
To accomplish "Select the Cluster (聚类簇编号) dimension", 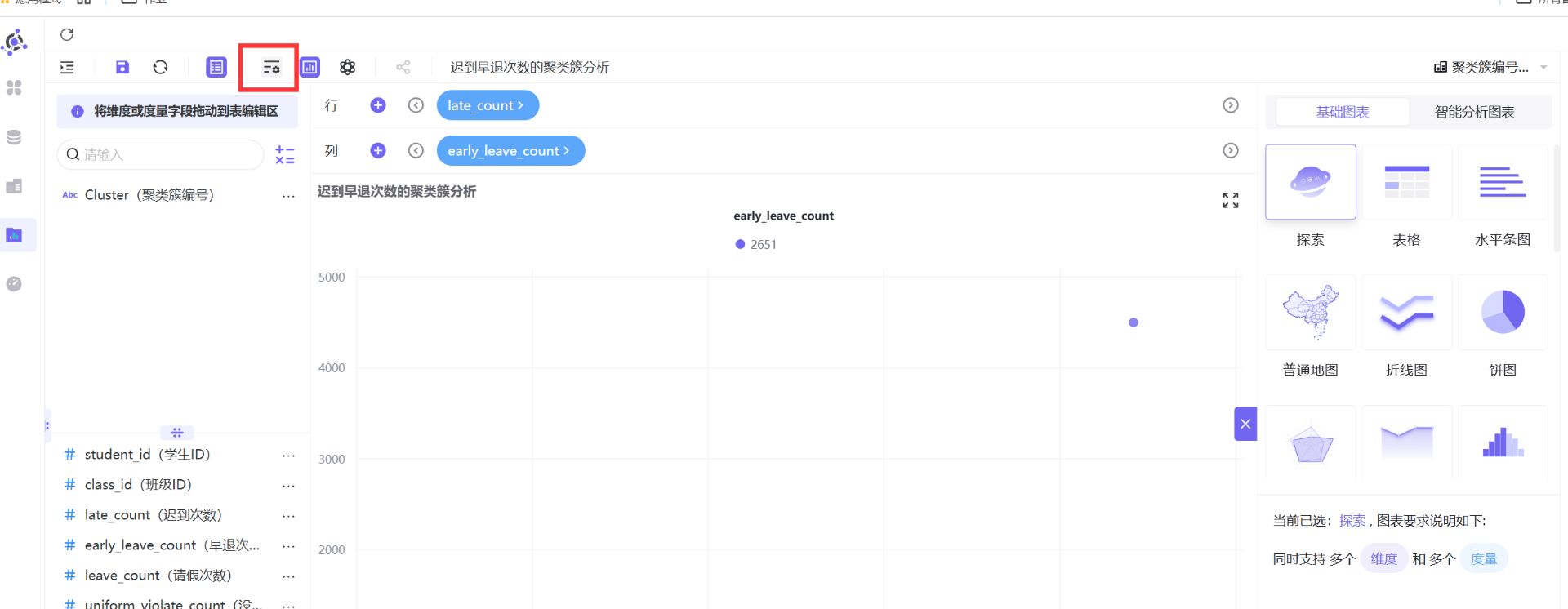I will [x=149, y=195].
